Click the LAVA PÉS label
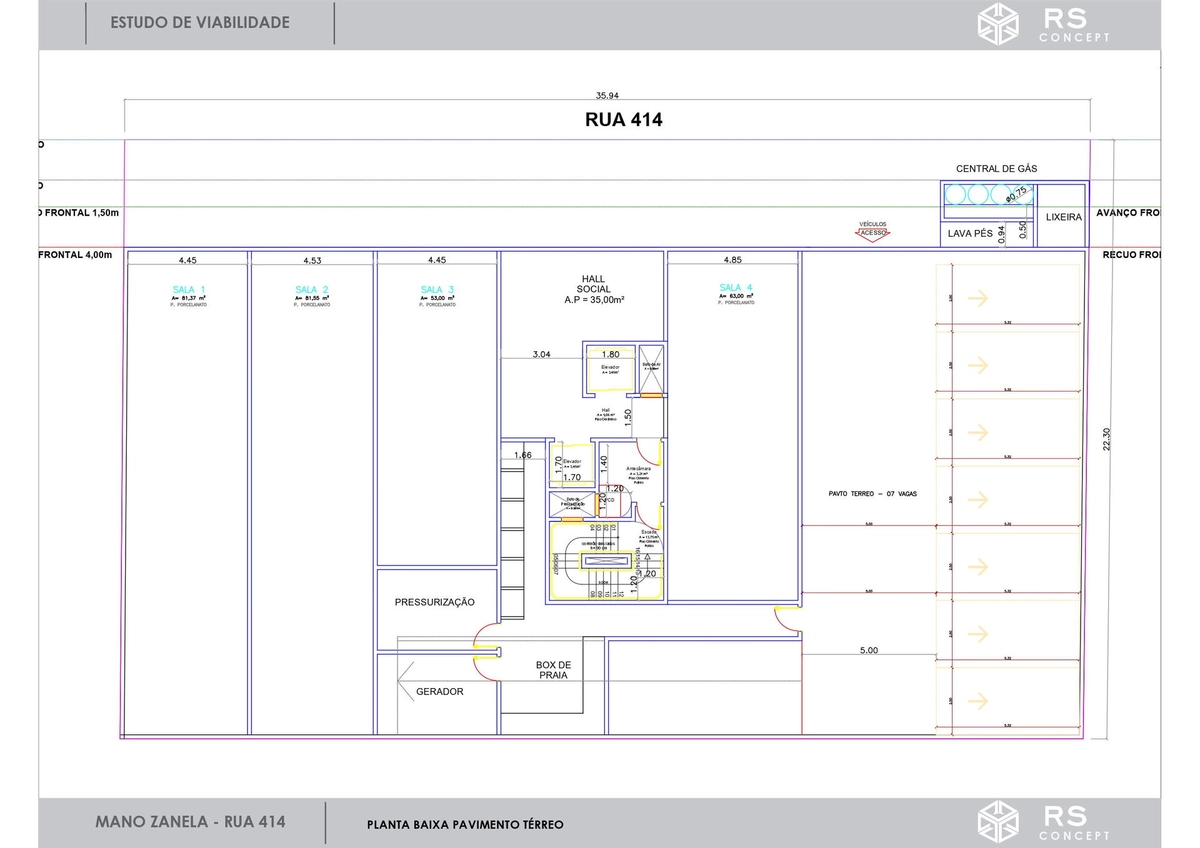The image size is (1200, 848). (x=970, y=234)
